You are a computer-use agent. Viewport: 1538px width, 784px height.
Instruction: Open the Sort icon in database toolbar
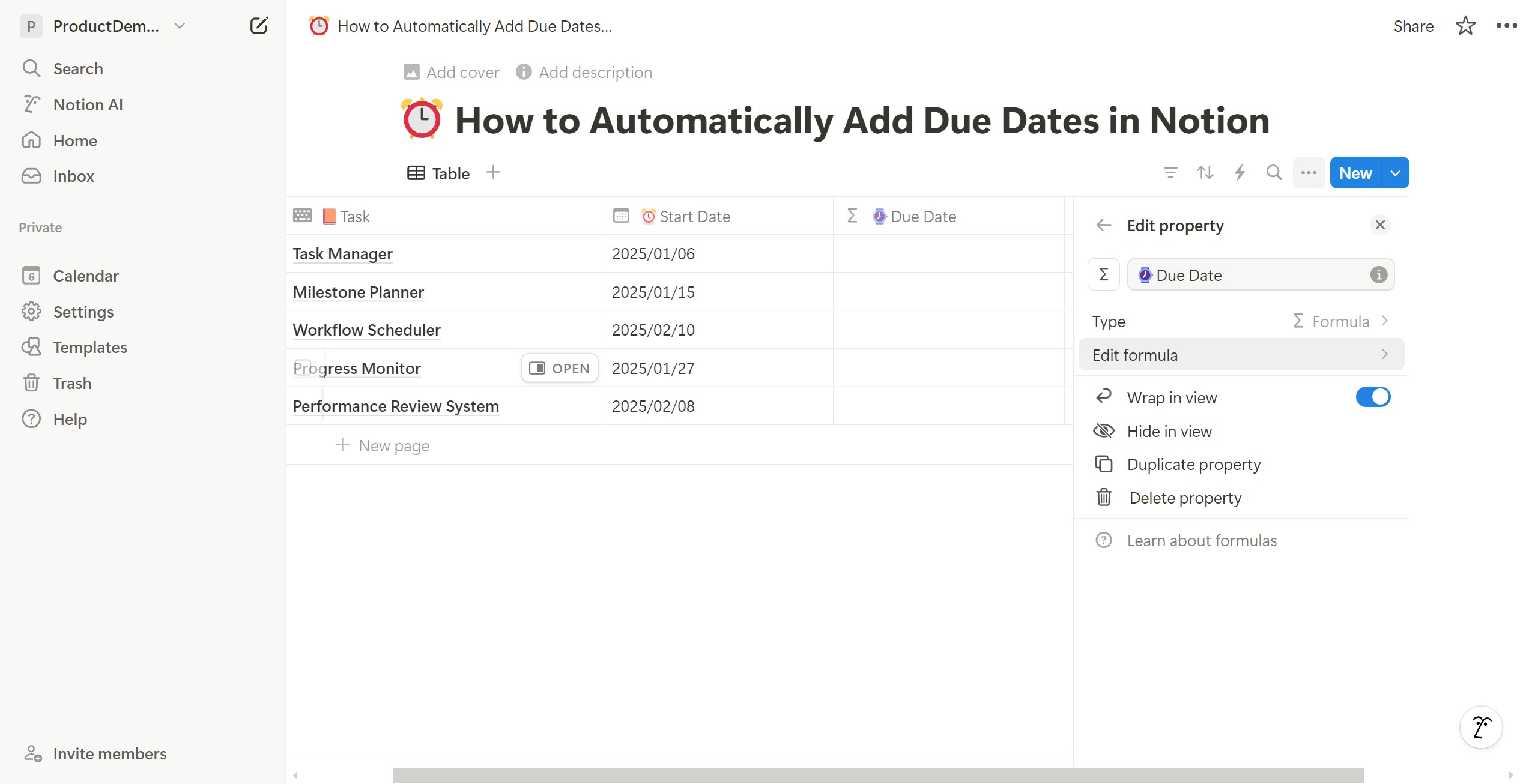point(1205,173)
